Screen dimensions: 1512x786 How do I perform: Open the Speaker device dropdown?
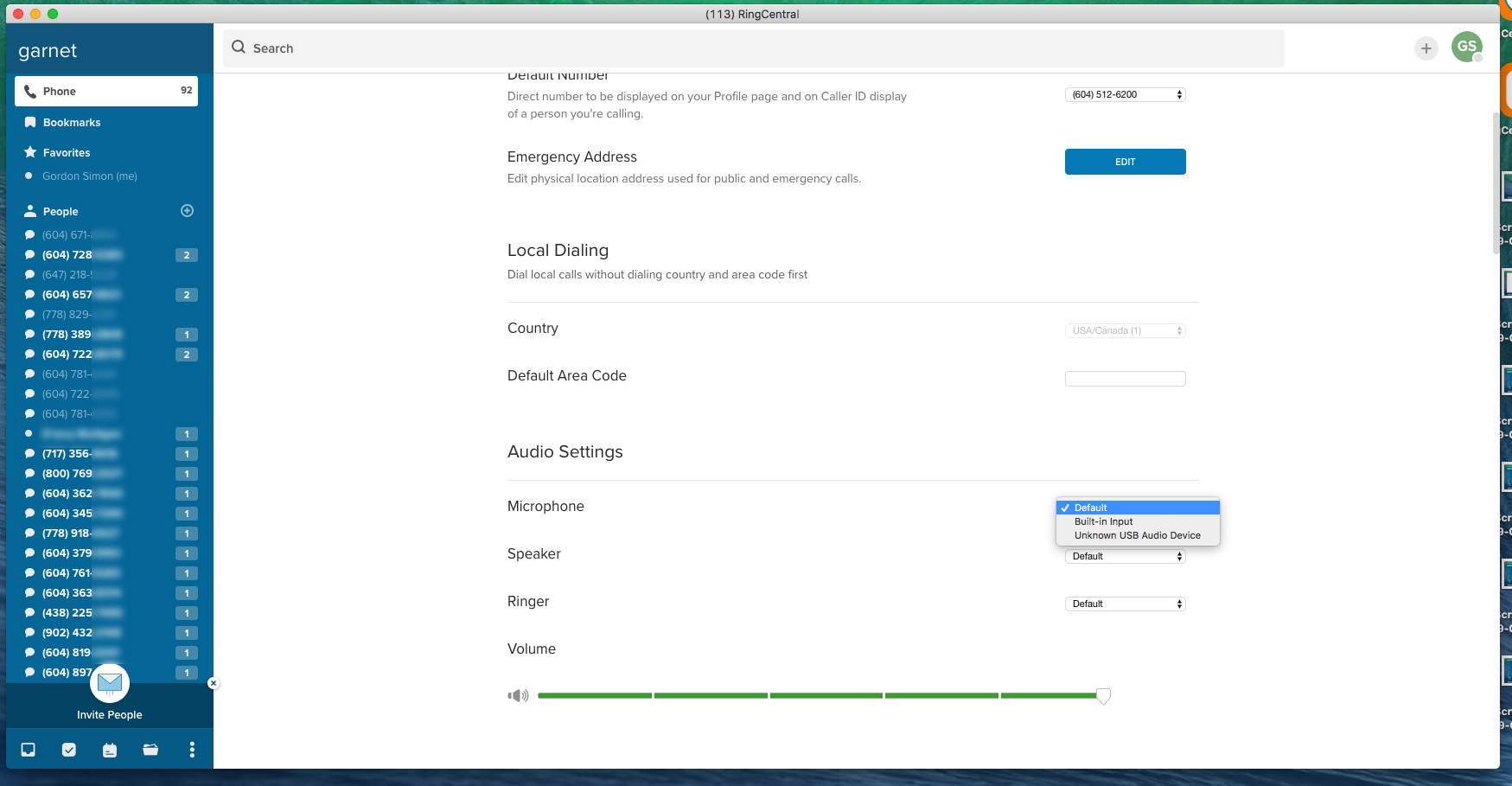(x=1125, y=556)
